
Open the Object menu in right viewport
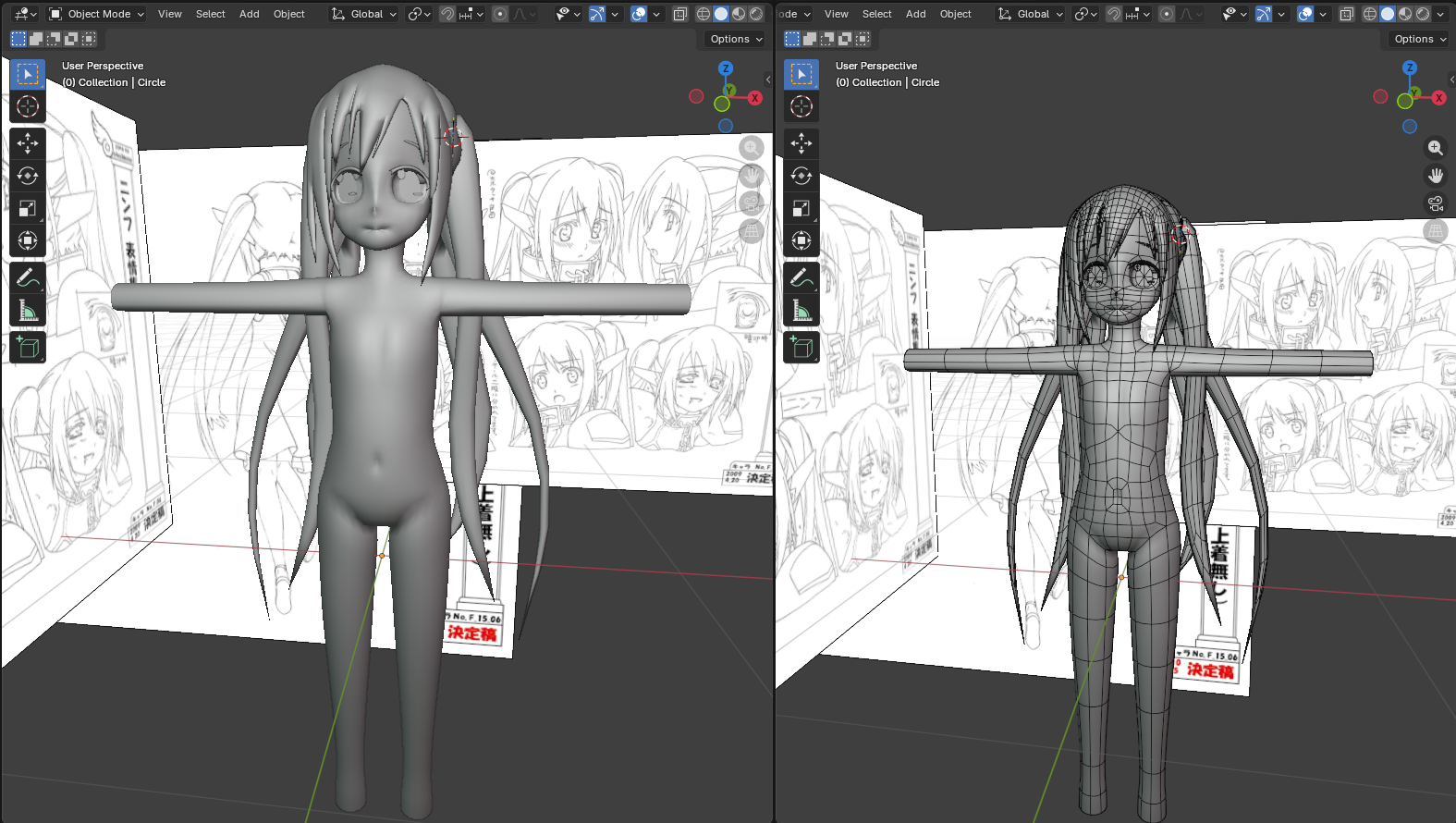956,14
